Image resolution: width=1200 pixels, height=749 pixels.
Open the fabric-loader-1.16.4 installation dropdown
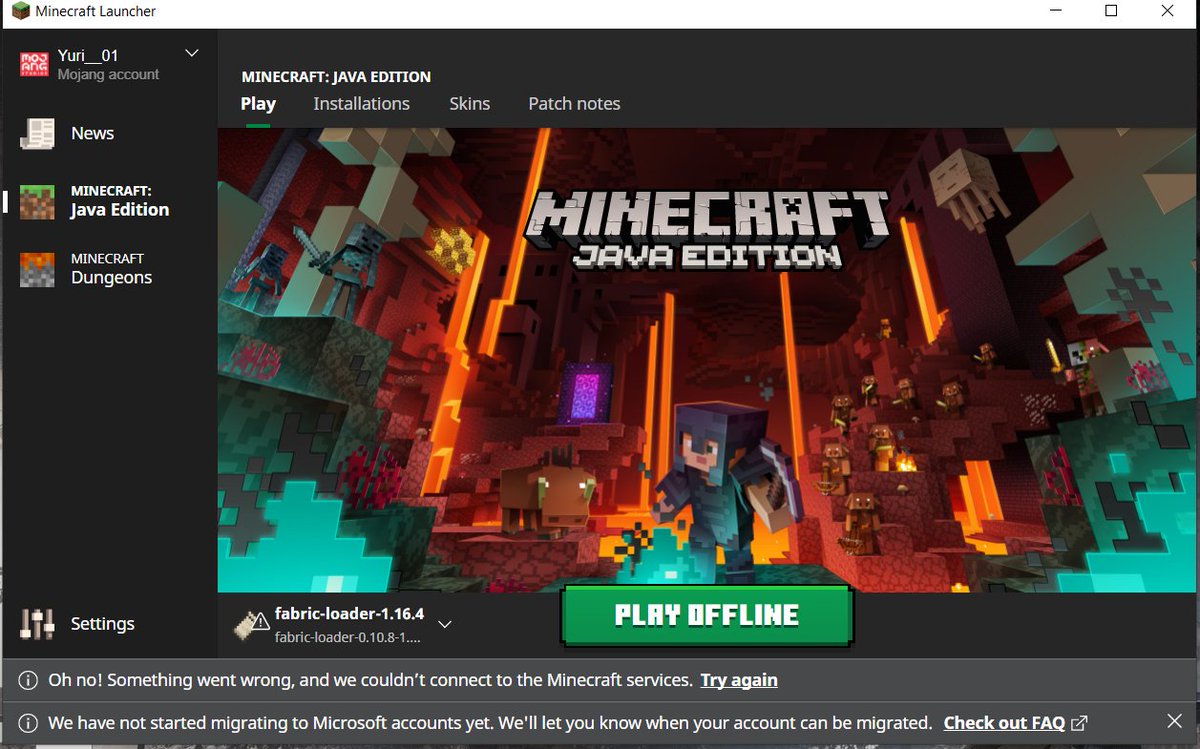pyautogui.click(x=445, y=624)
